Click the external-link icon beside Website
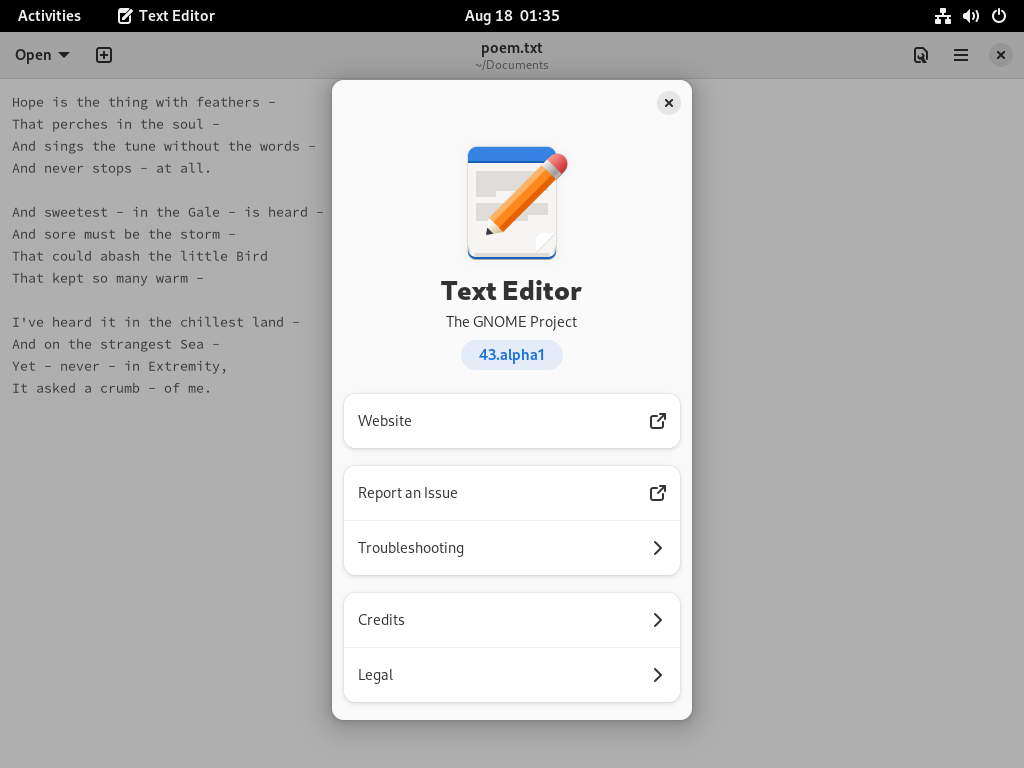The image size is (1024, 768). pyautogui.click(x=658, y=421)
